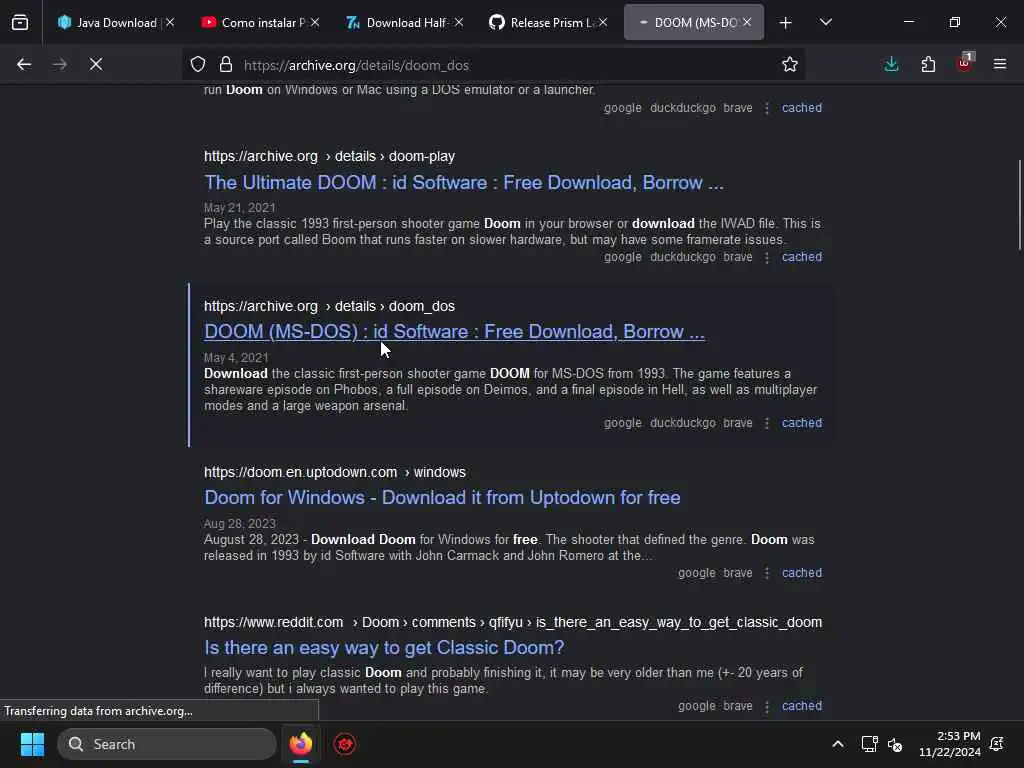Close the DOOM (MS-DOS) tab
This screenshot has height=768, width=1024.
pos(746,22)
